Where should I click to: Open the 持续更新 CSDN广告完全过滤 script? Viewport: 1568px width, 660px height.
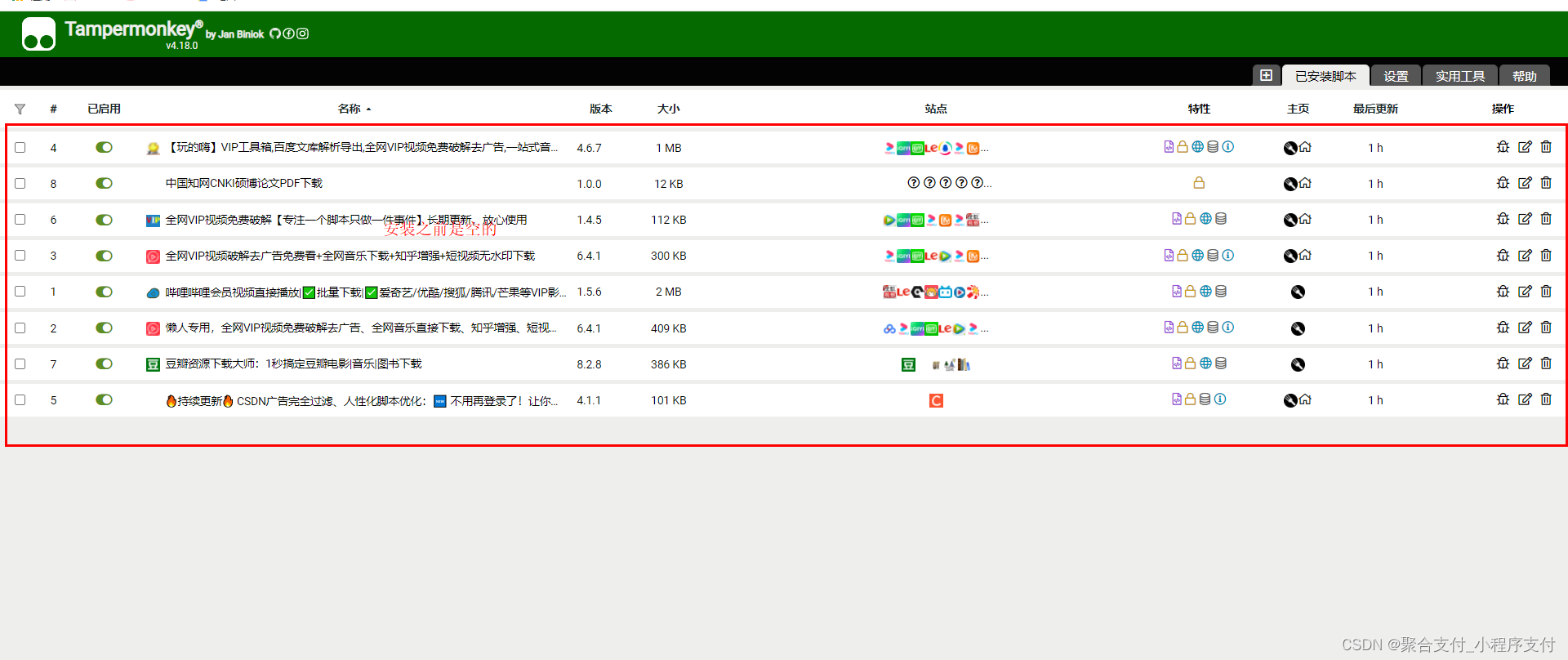[362, 401]
